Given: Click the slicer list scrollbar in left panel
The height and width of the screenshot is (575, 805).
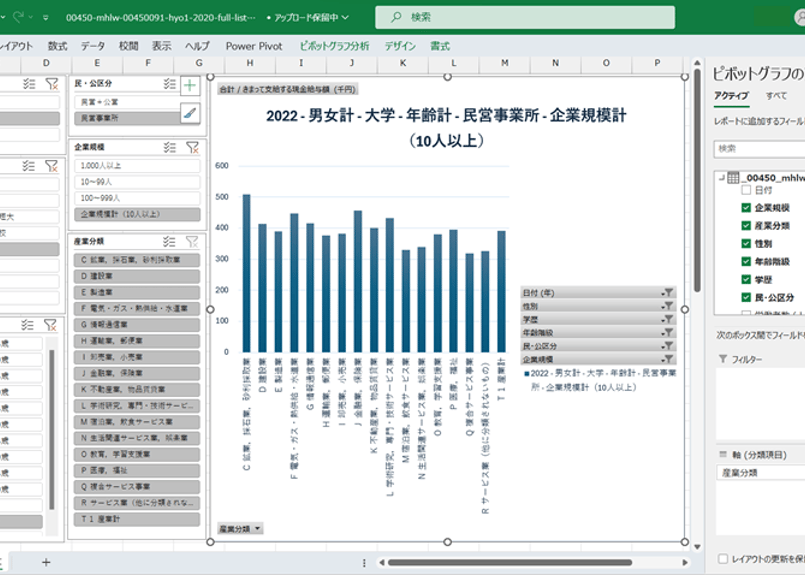Looking at the screenshot, I should point(51,429).
